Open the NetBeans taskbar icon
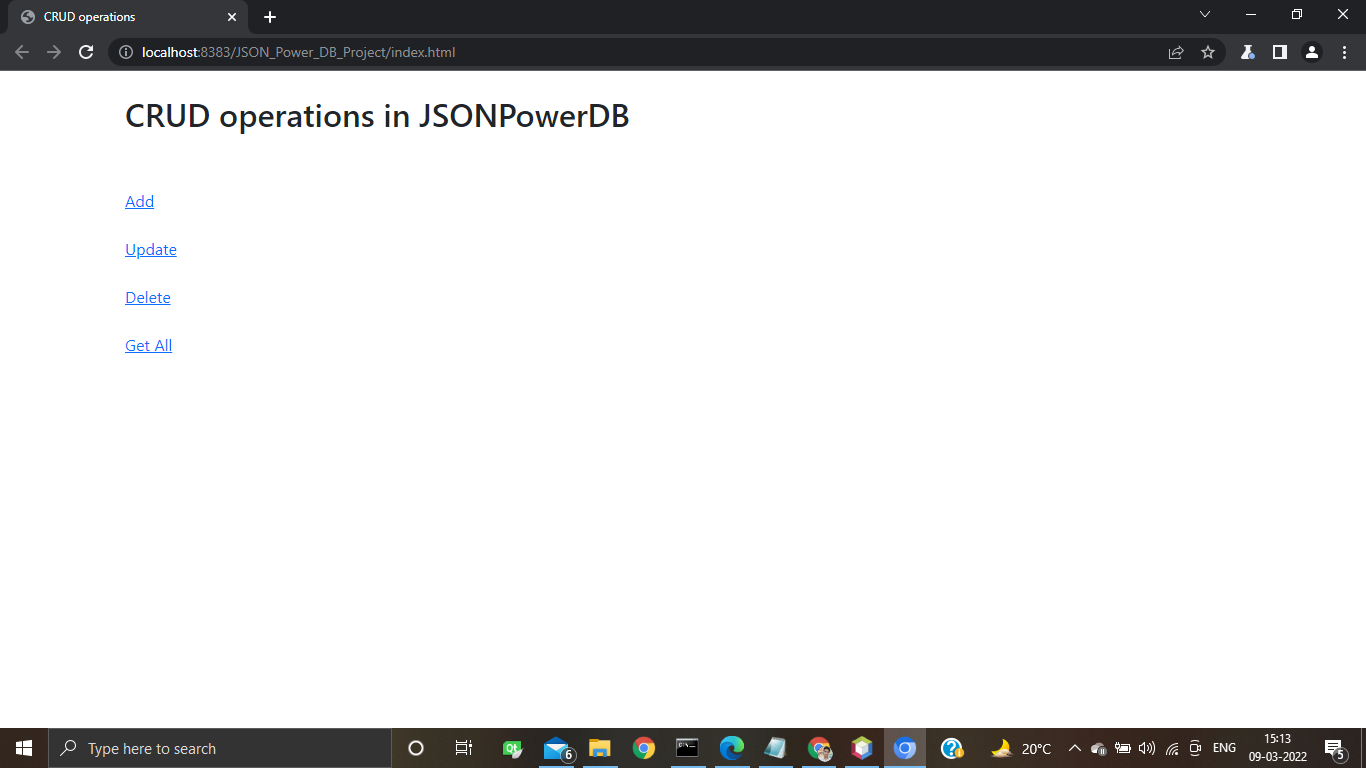The width and height of the screenshot is (1366, 768). point(861,748)
